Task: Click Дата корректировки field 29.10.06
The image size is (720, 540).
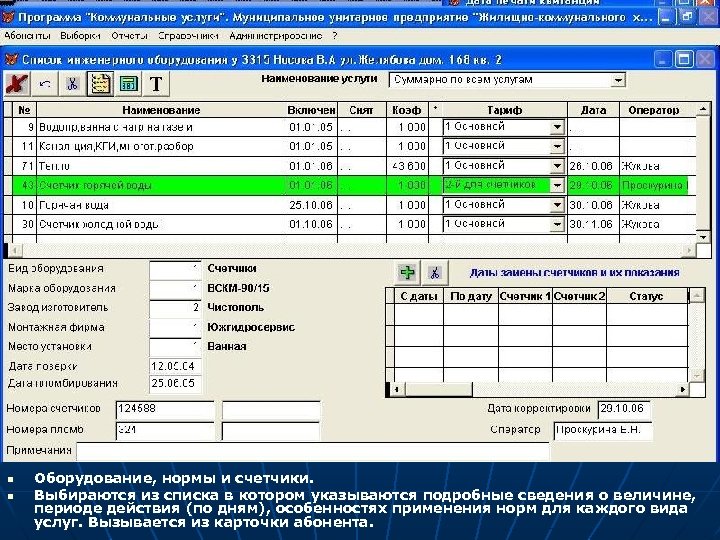Action: 624,409
